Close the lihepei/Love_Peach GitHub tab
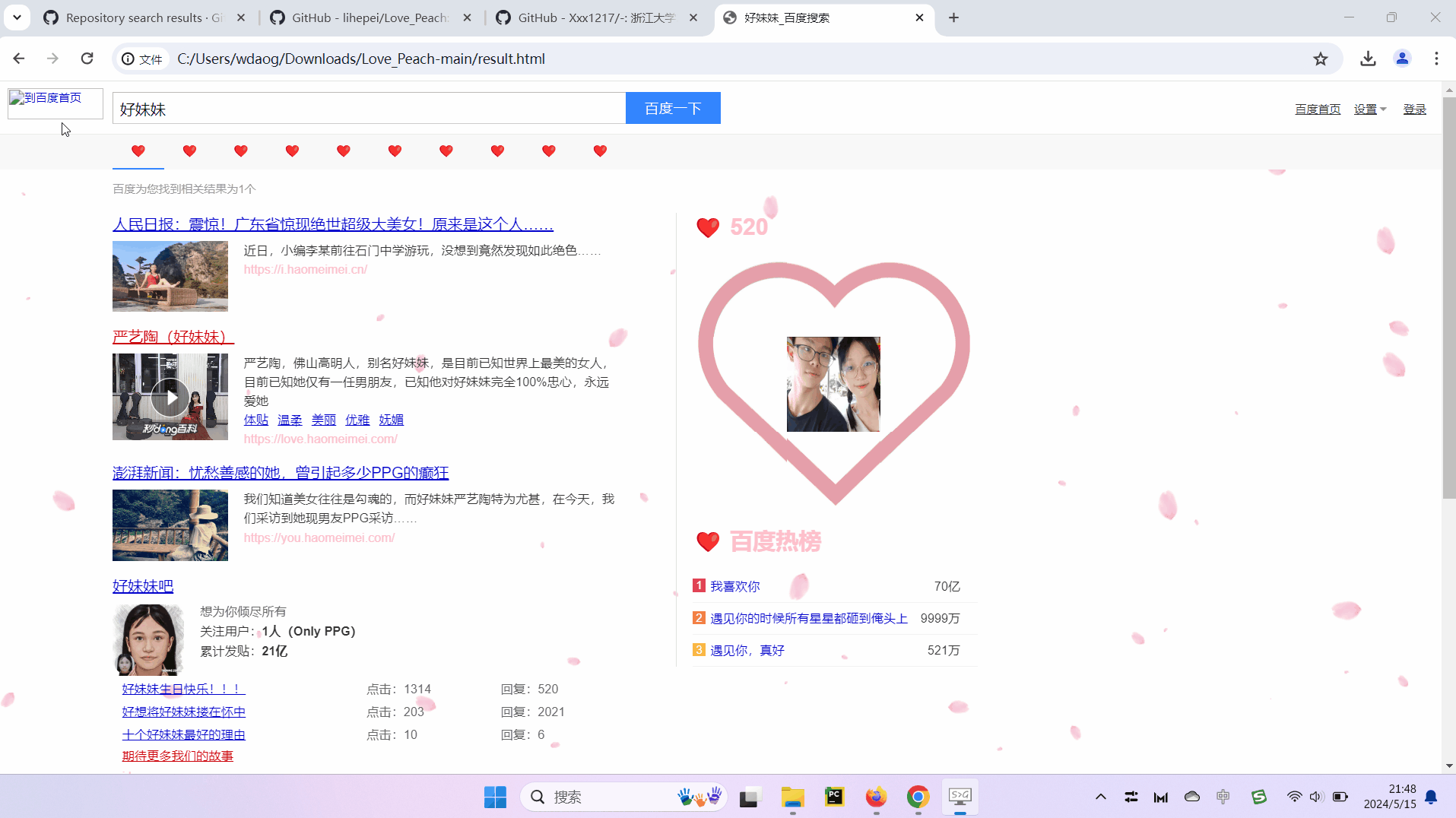This screenshot has width=1456, height=818. tap(467, 17)
